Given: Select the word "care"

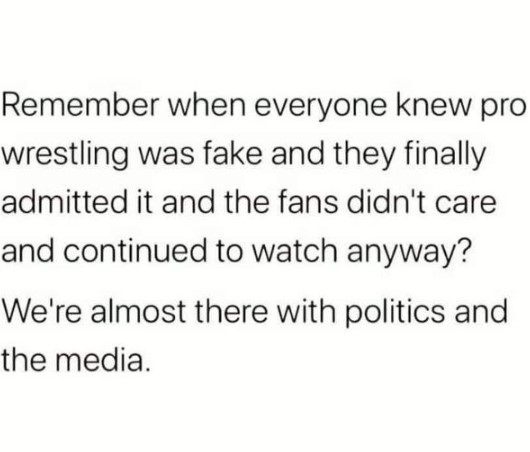Looking at the screenshot, I should coord(463,206).
